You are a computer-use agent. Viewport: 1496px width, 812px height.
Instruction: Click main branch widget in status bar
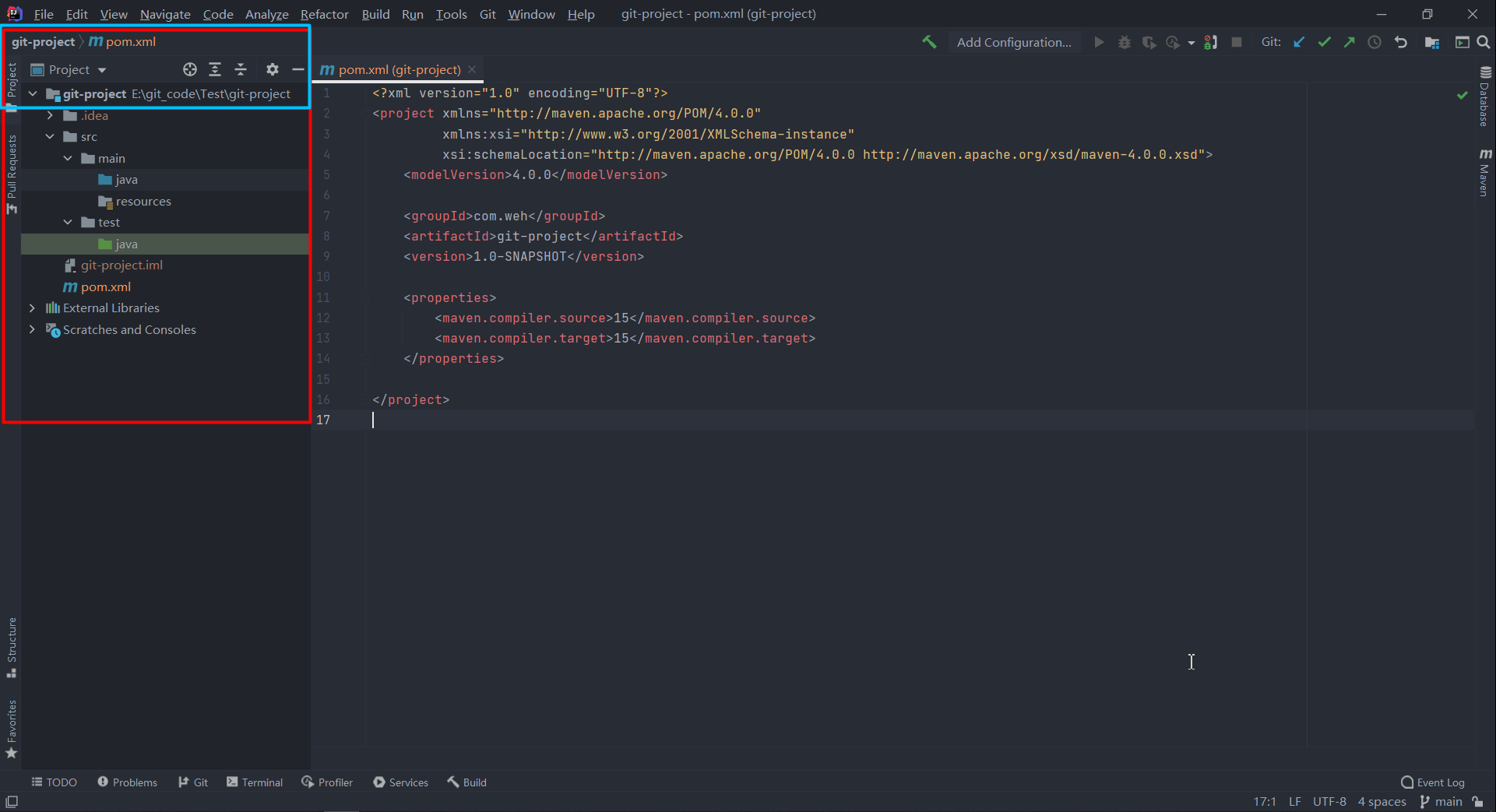pos(1441,802)
